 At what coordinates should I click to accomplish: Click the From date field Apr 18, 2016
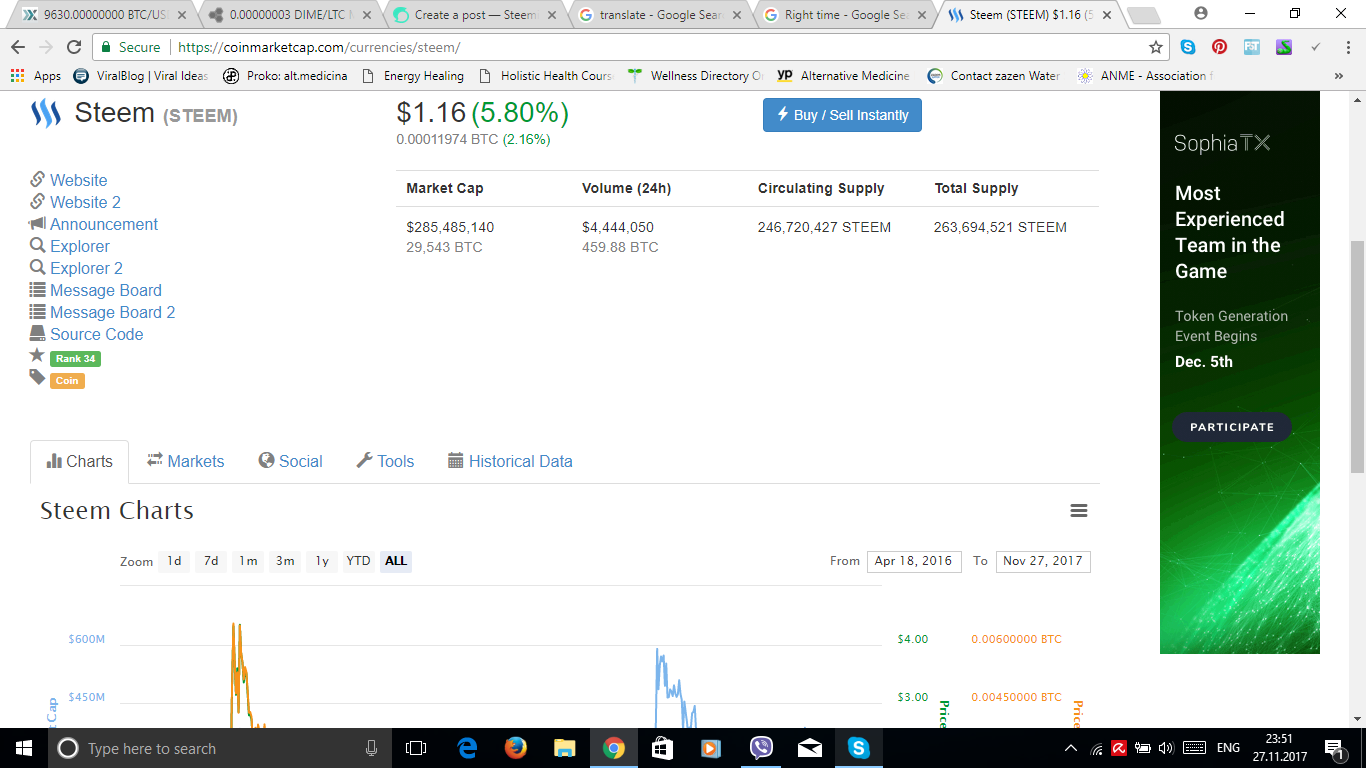coord(914,561)
